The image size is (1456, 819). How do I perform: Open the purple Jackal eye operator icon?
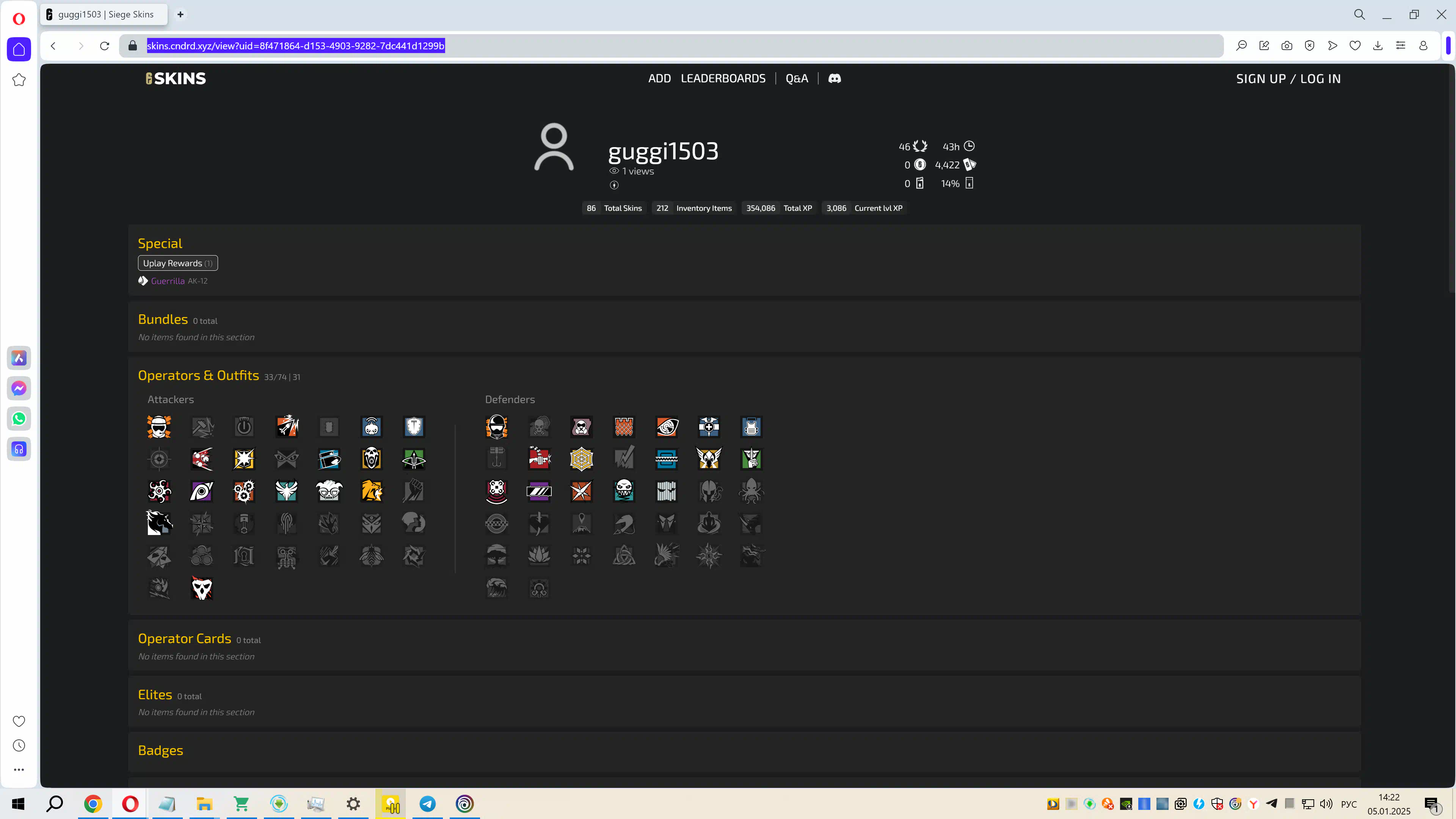(x=202, y=491)
